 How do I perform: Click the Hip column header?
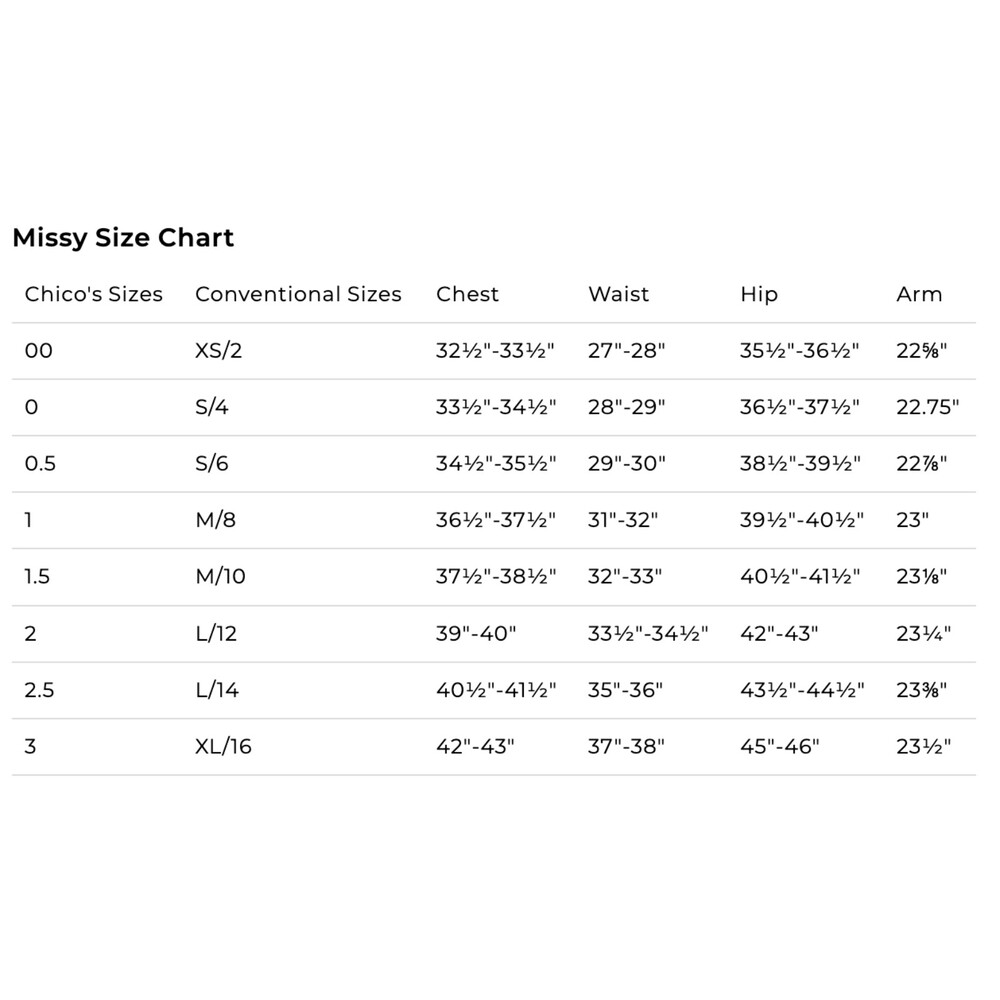[x=759, y=295]
